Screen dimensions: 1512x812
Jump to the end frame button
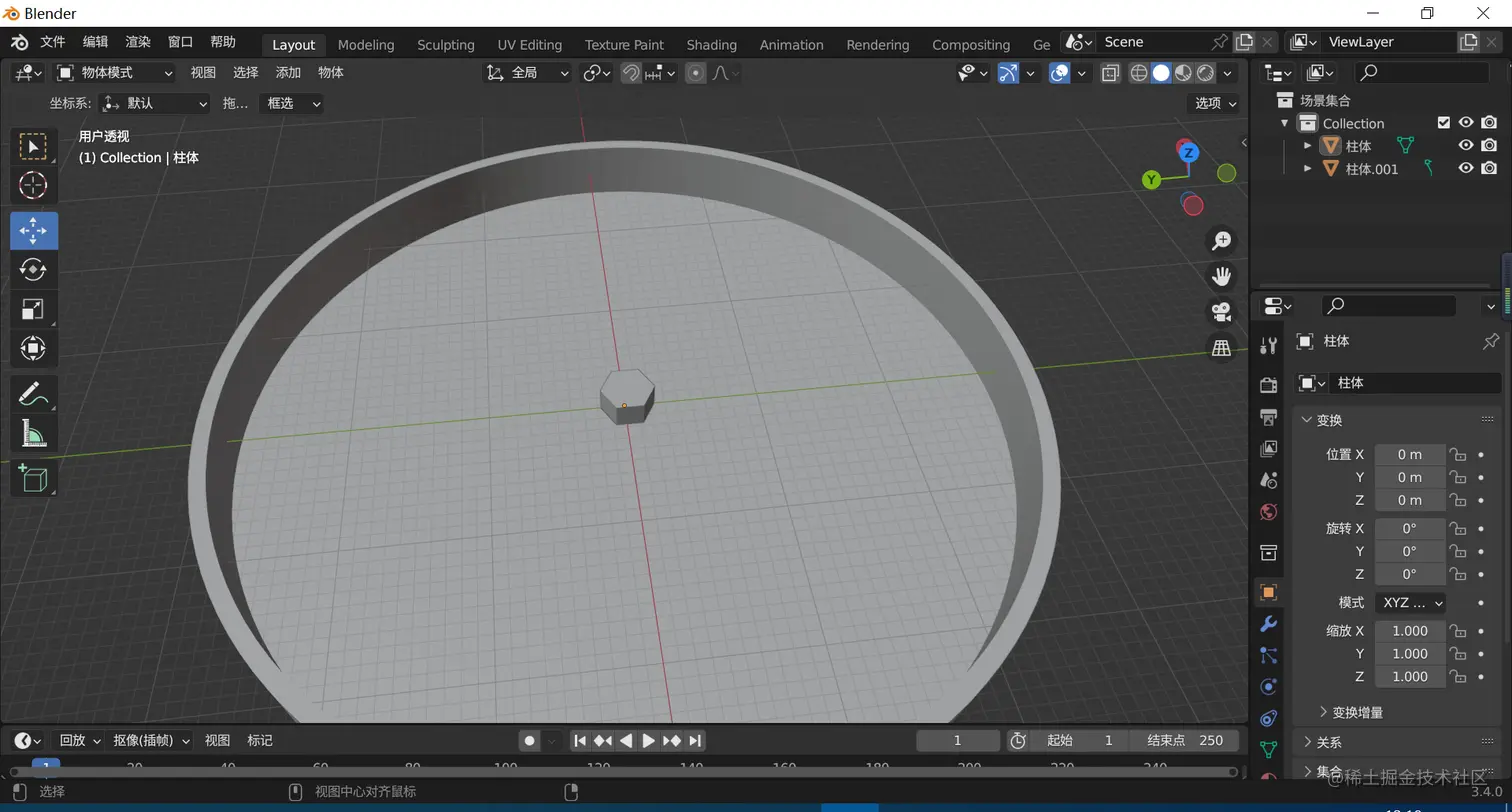(x=695, y=741)
